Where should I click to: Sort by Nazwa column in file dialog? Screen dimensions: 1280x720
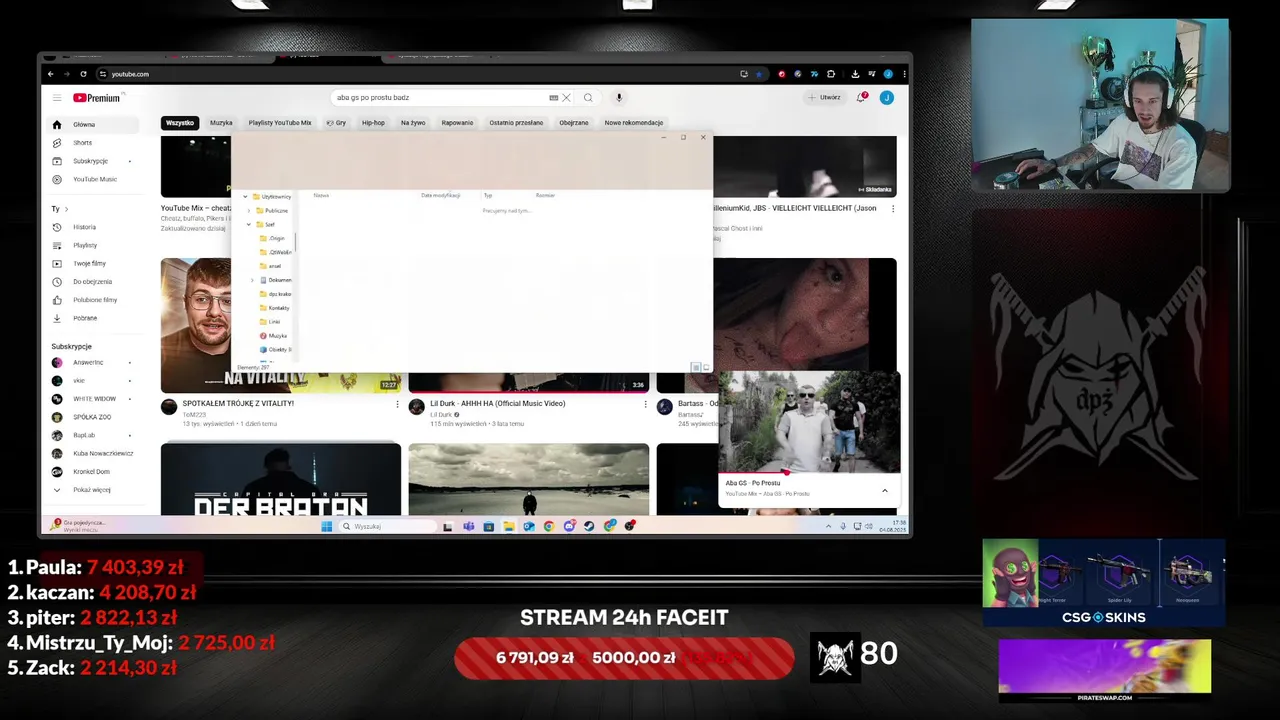[321, 195]
